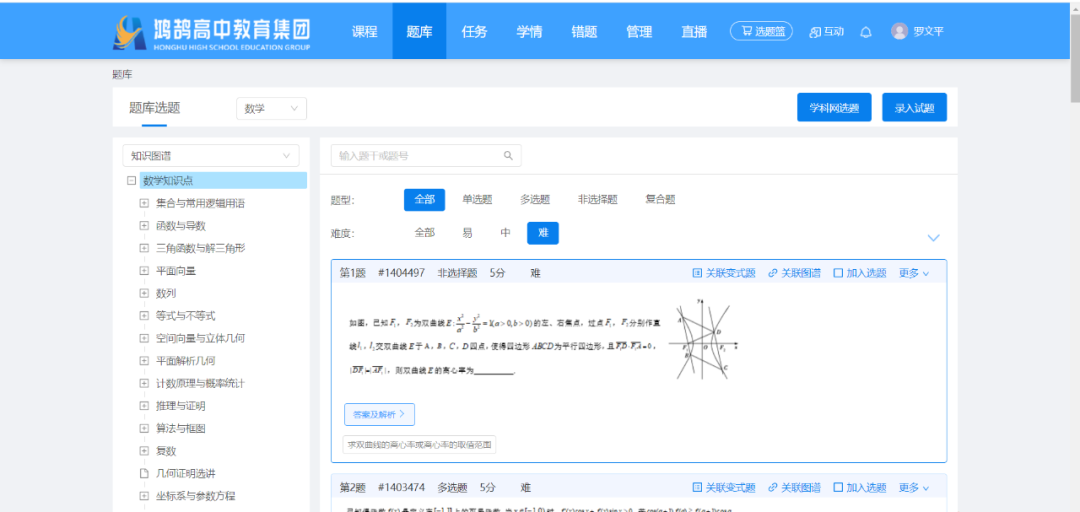Click the 答案及解析 button

pyautogui.click(x=379, y=414)
